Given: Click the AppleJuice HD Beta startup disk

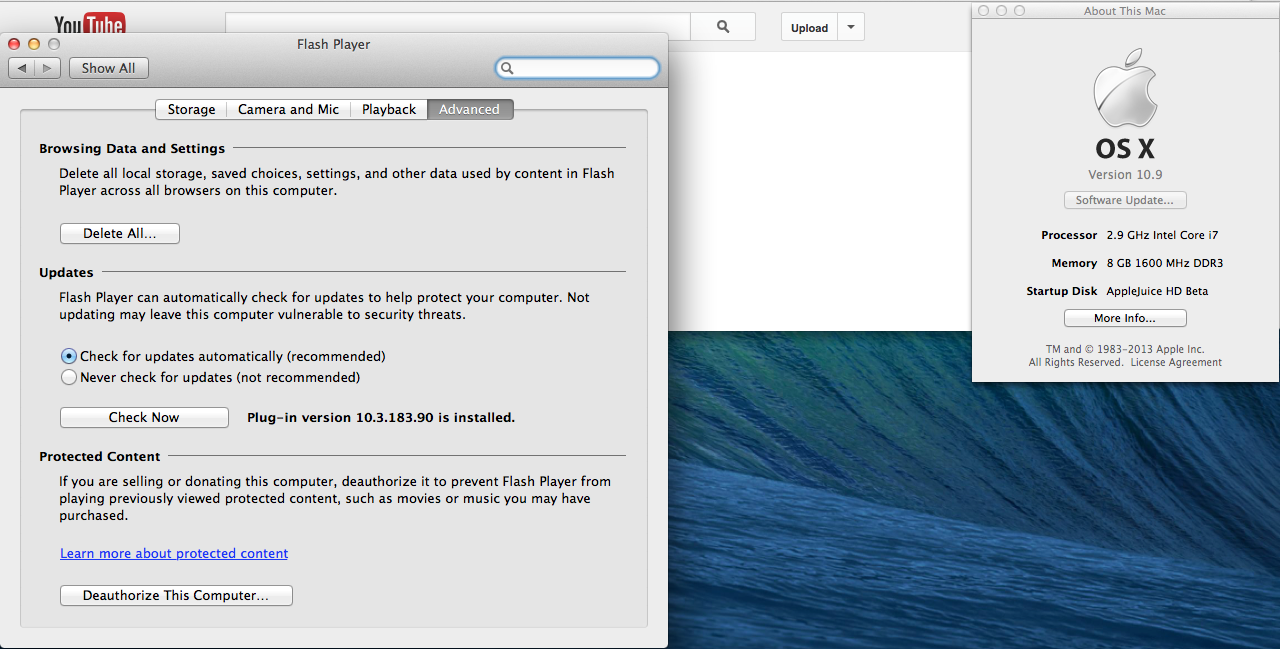Looking at the screenshot, I should [1157, 291].
